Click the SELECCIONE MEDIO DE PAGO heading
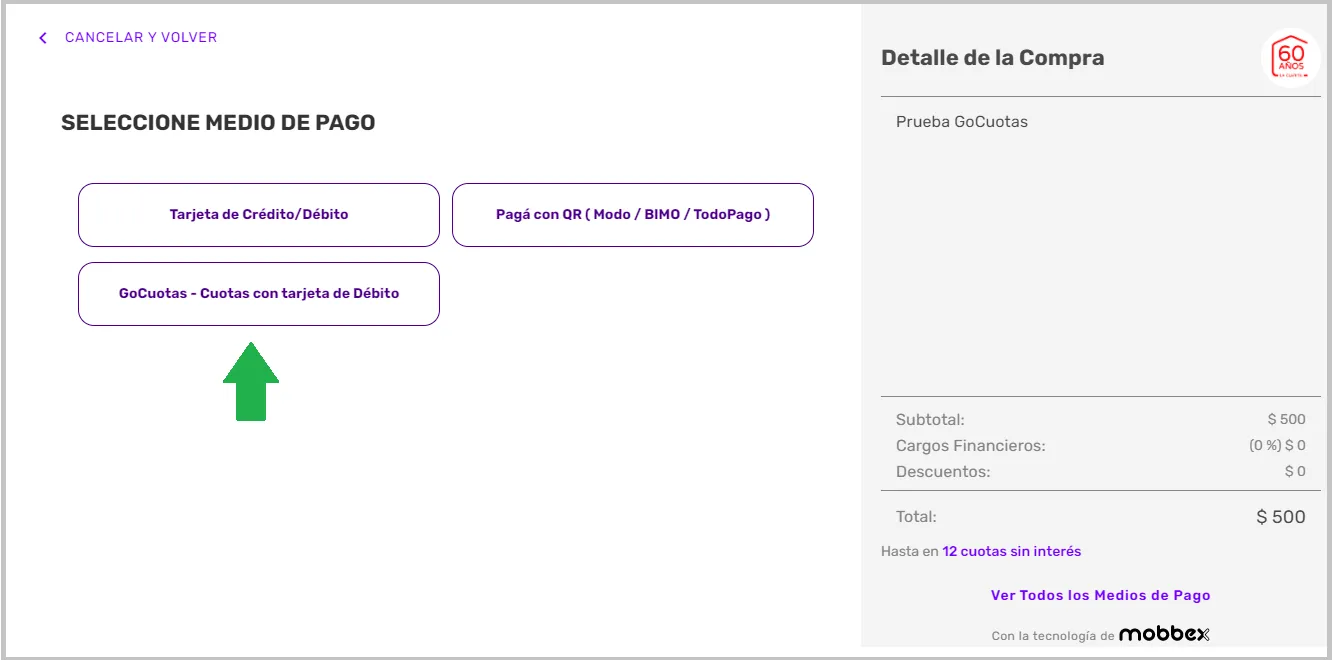Image resolution: width=1332 pixels, height=660 pixels. point(218,123)
